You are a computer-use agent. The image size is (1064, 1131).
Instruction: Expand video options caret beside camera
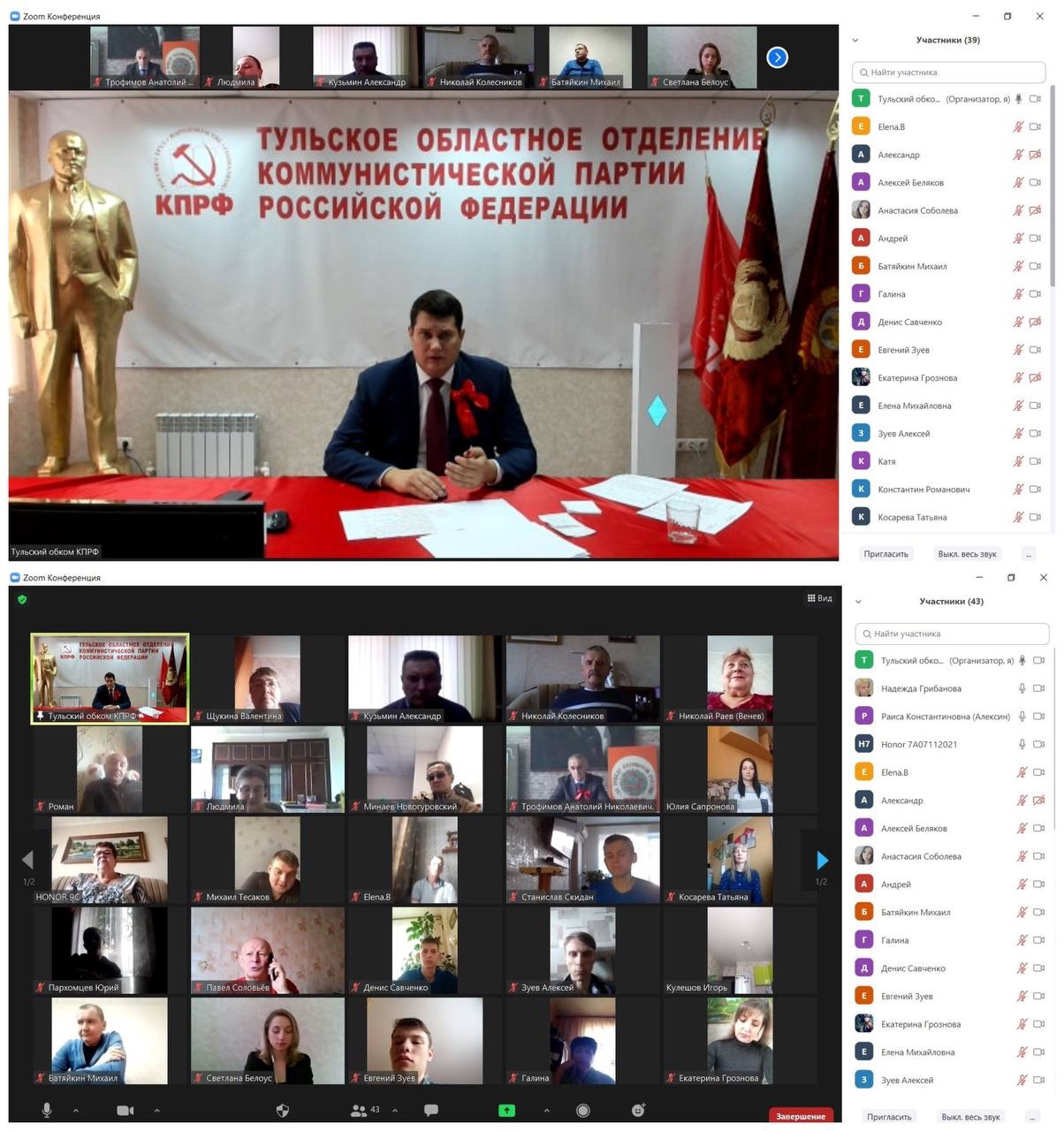click(x=157, y=1111)
